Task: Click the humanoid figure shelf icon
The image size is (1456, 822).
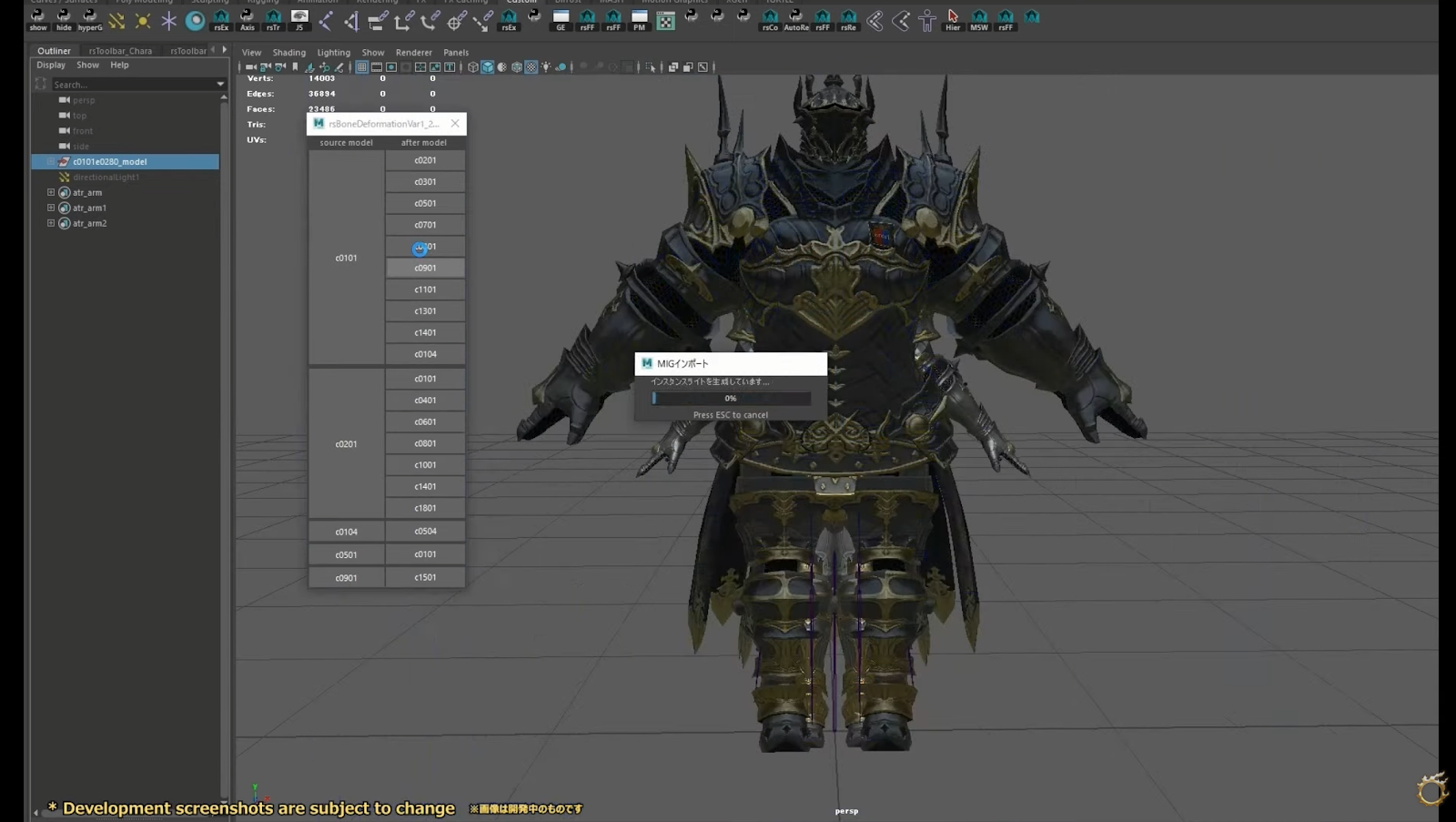Action: point(927,20)
